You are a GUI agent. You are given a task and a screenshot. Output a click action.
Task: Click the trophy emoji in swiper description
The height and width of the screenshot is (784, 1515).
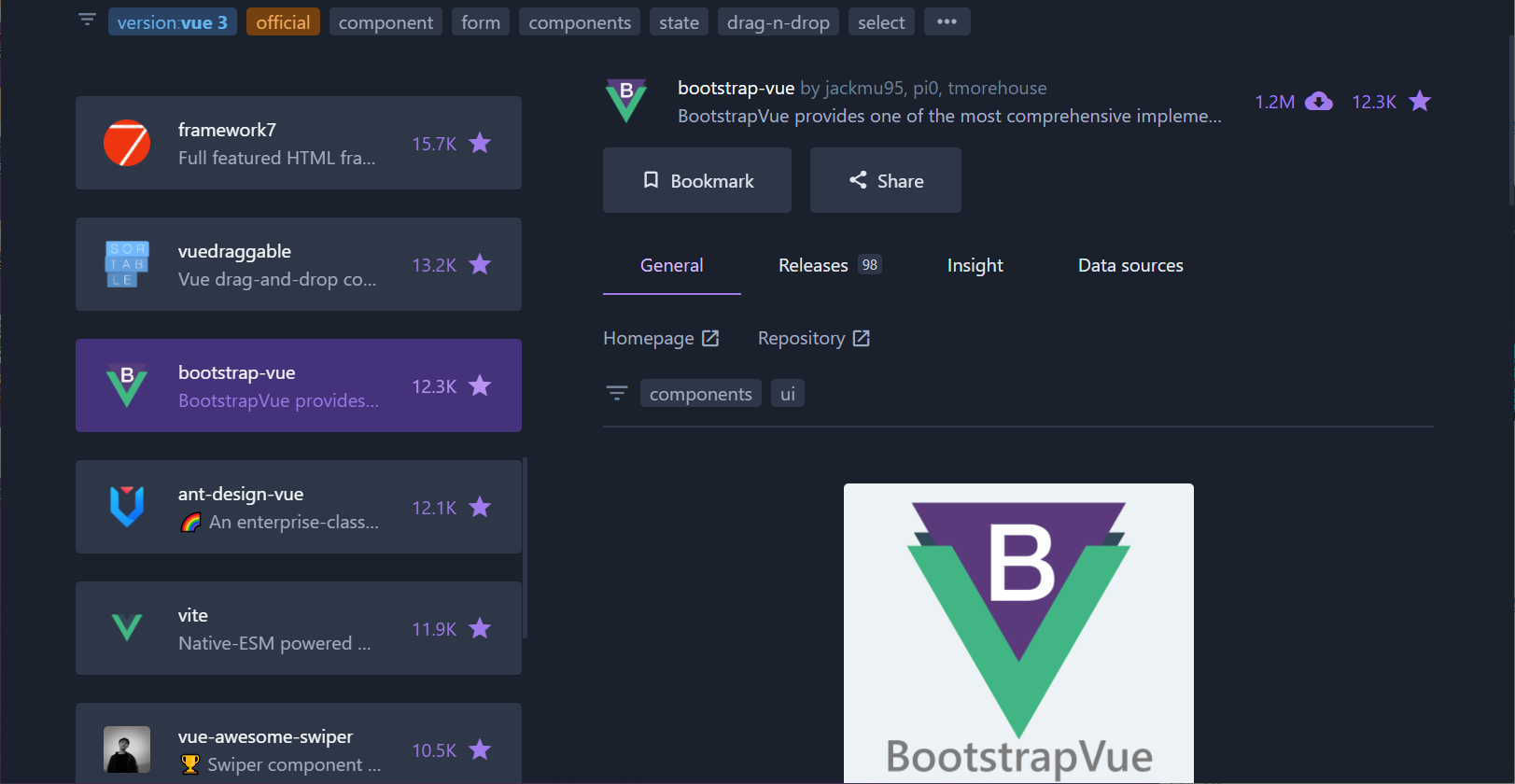point(190,764)
